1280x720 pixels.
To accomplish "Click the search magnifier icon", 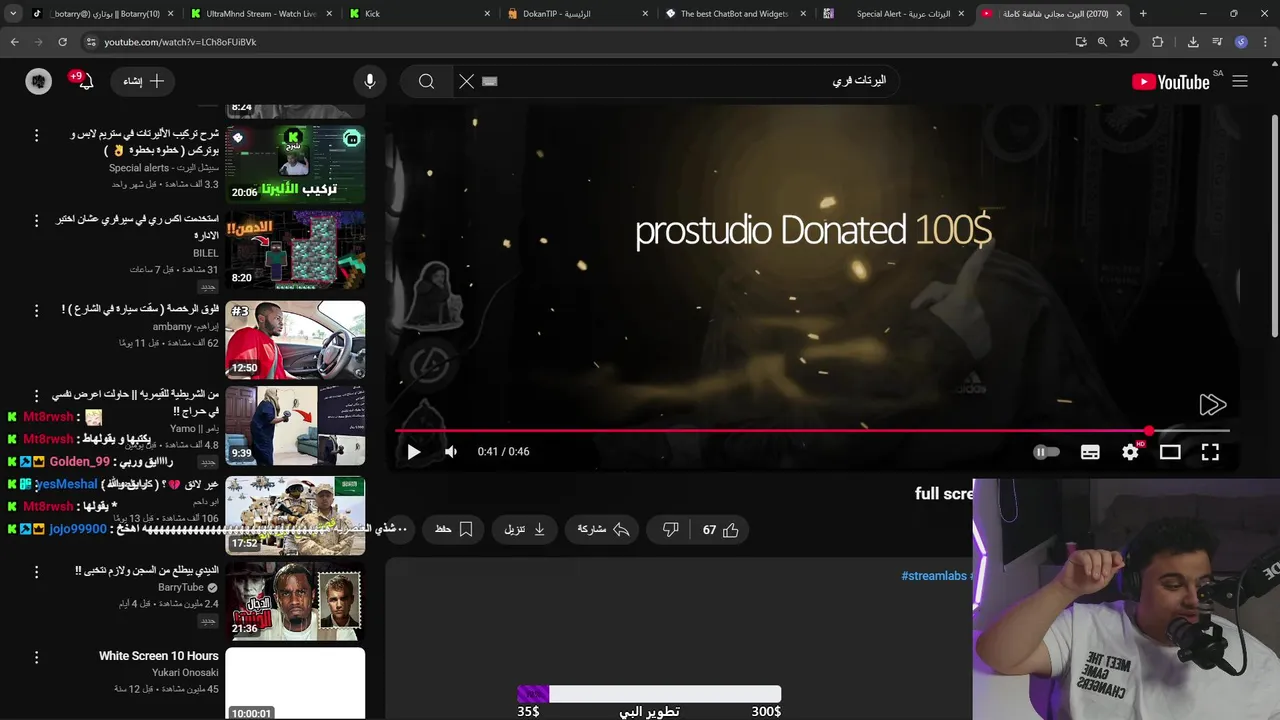I will [x=427, y=81].
